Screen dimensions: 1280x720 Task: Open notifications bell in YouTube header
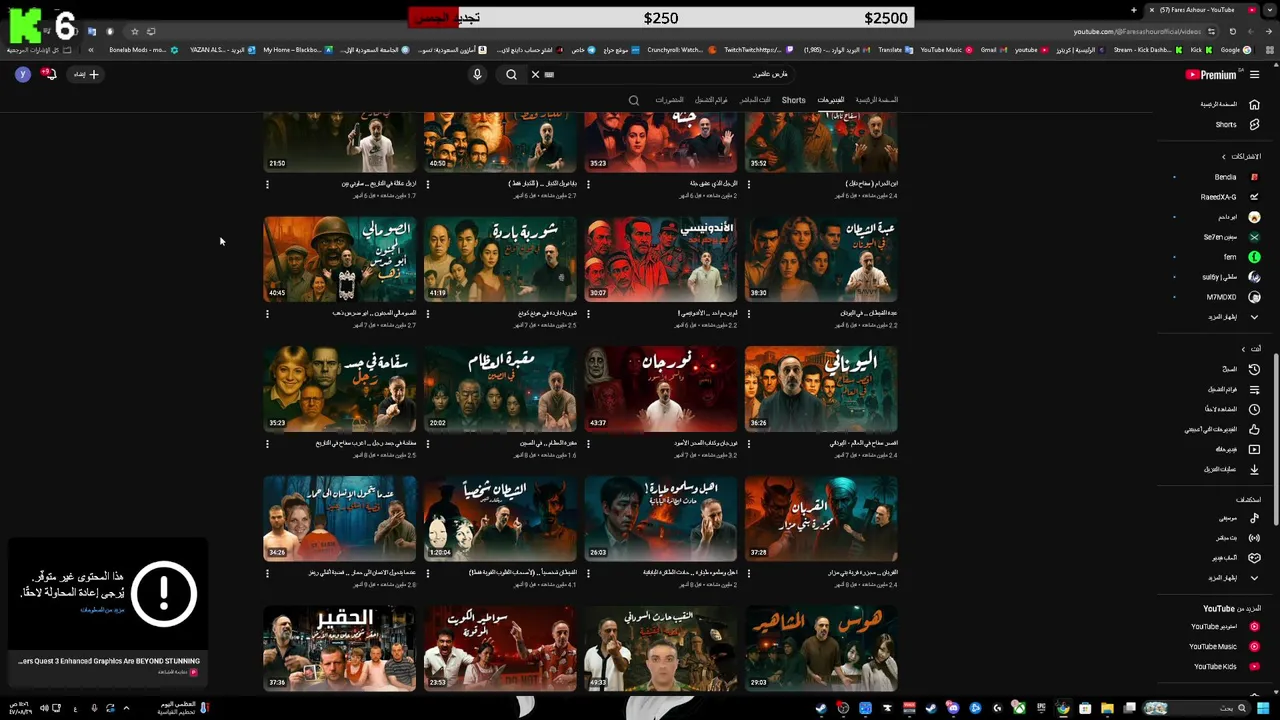48,74
